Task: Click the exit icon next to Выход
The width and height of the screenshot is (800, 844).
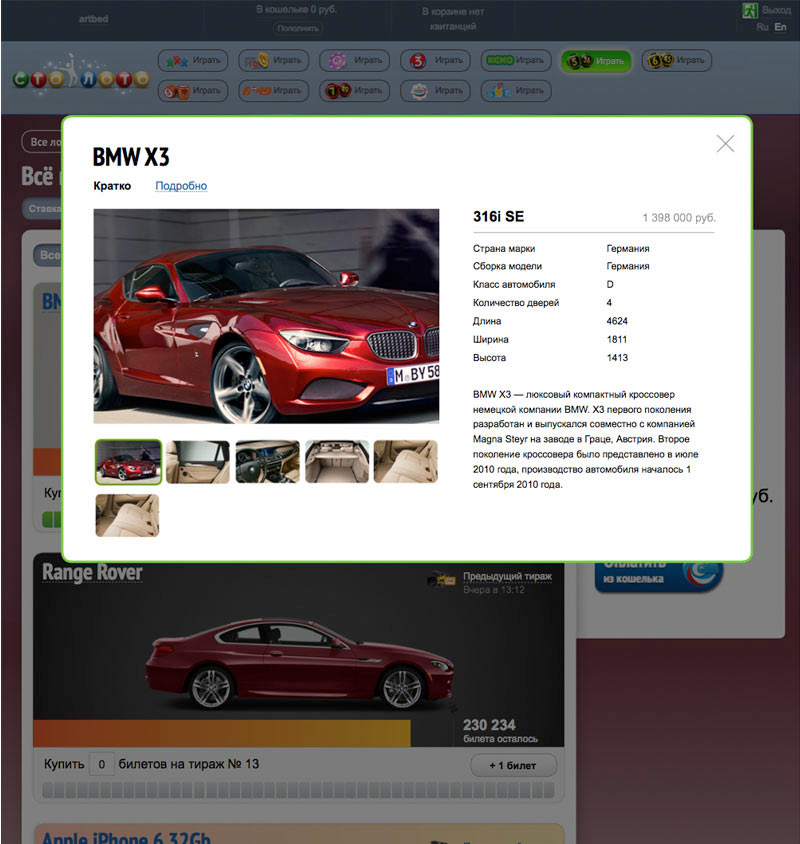Action: tap(749, 11)
